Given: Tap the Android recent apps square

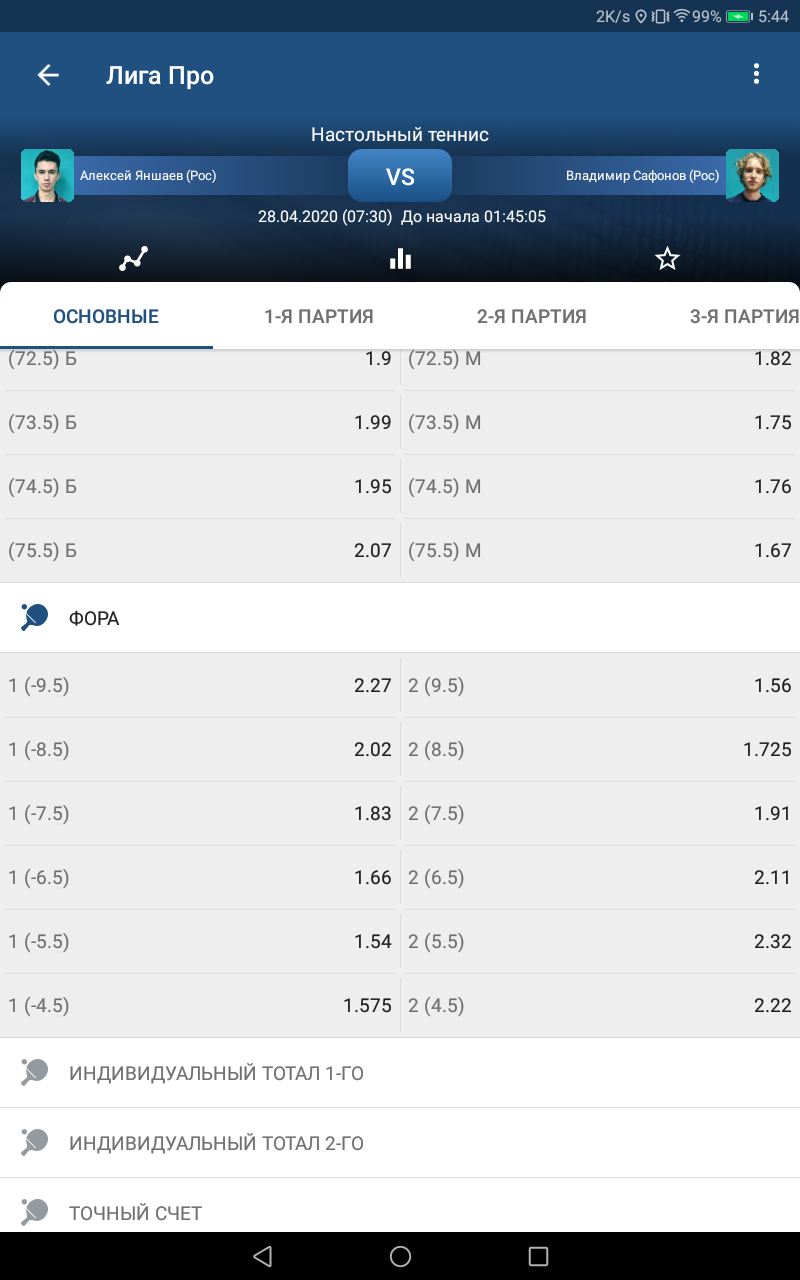Looking at the screenshot, I should coord(538,1256).
